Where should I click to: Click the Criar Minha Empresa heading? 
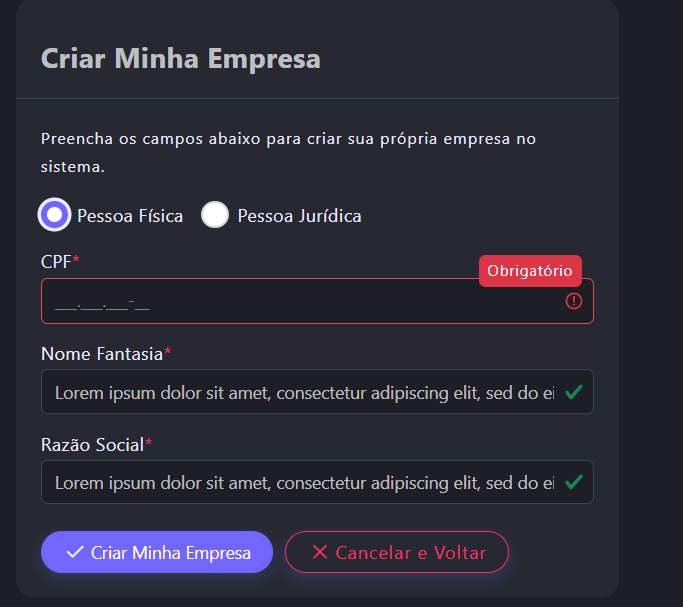[181, 58]
